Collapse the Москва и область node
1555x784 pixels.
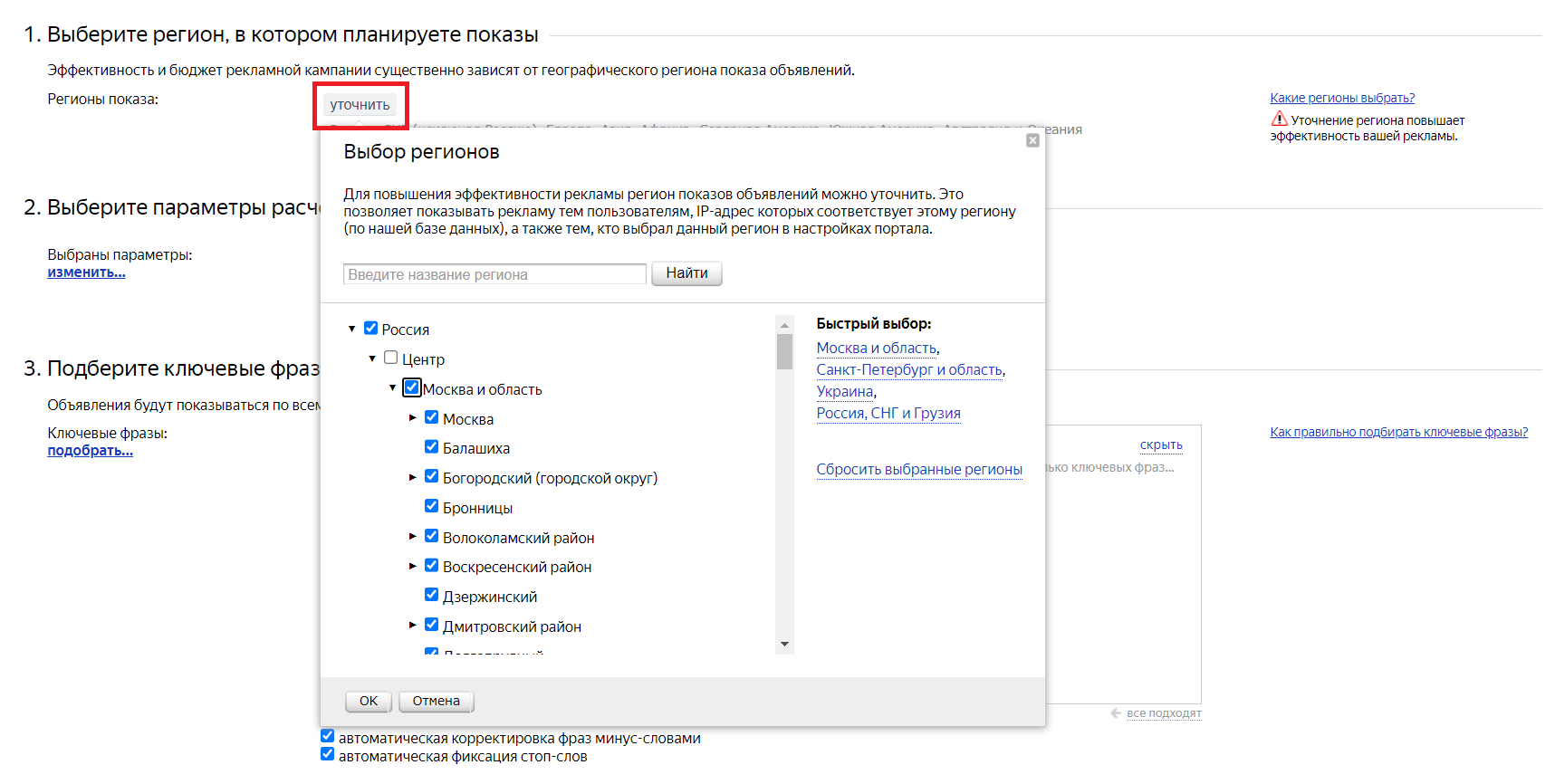[x=393, y=388]
